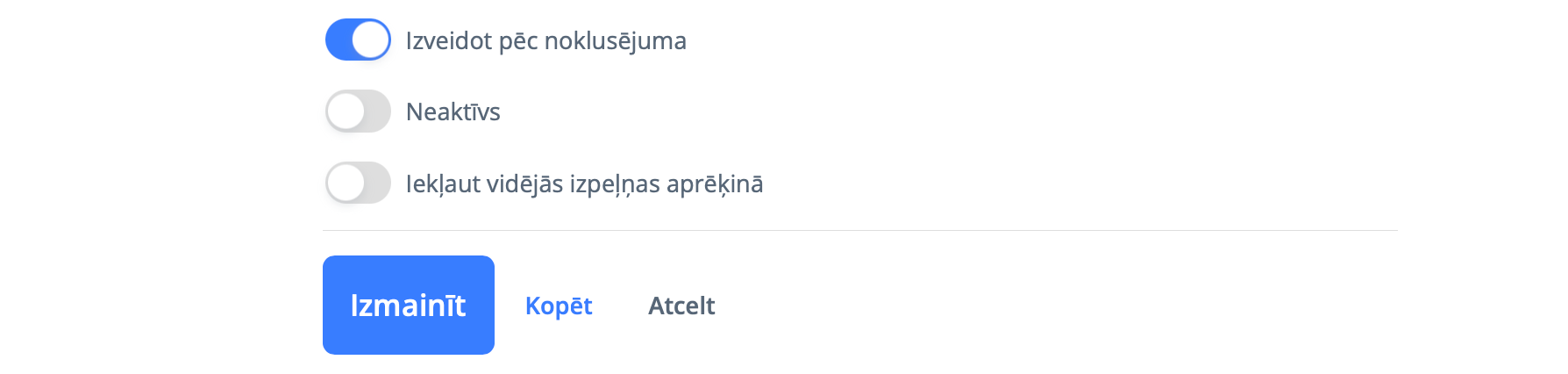Image resolution: width=1568 pixels, height=374 pixels.
Task: Enable the Neaktīvs toggle switch
Action: coord(358,111)
